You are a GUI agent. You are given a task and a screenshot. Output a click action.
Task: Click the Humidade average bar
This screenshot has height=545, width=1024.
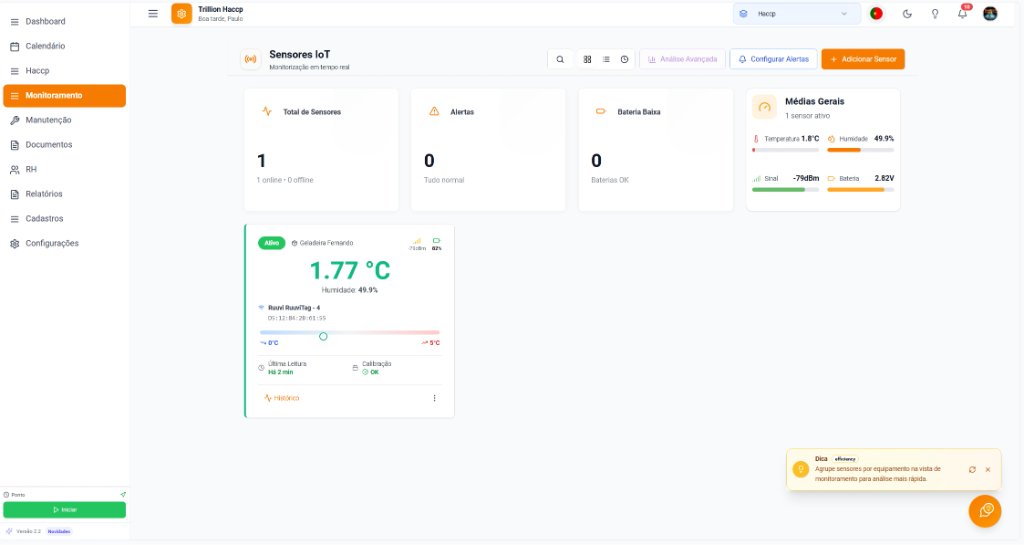860,150
